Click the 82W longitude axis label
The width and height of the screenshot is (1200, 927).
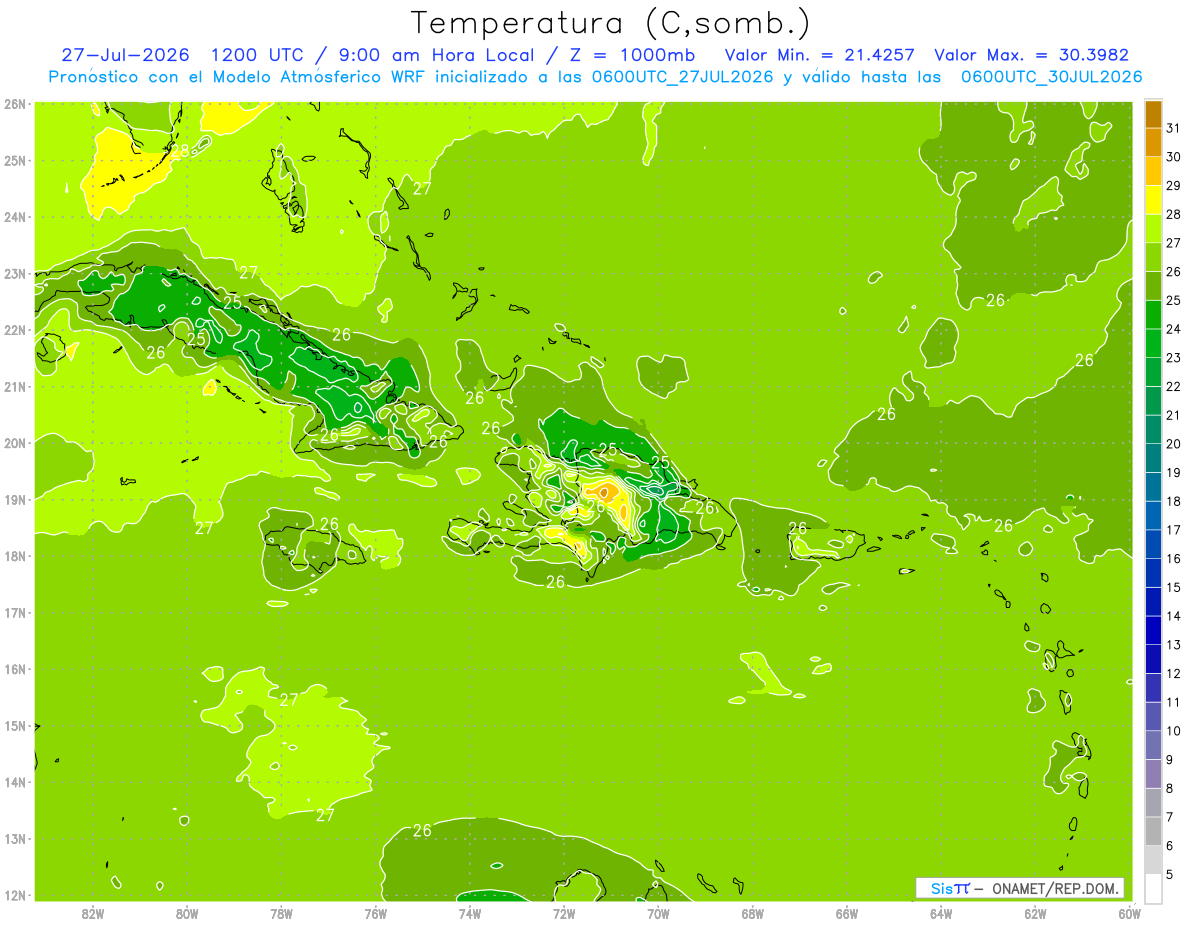tap(93, 913)
